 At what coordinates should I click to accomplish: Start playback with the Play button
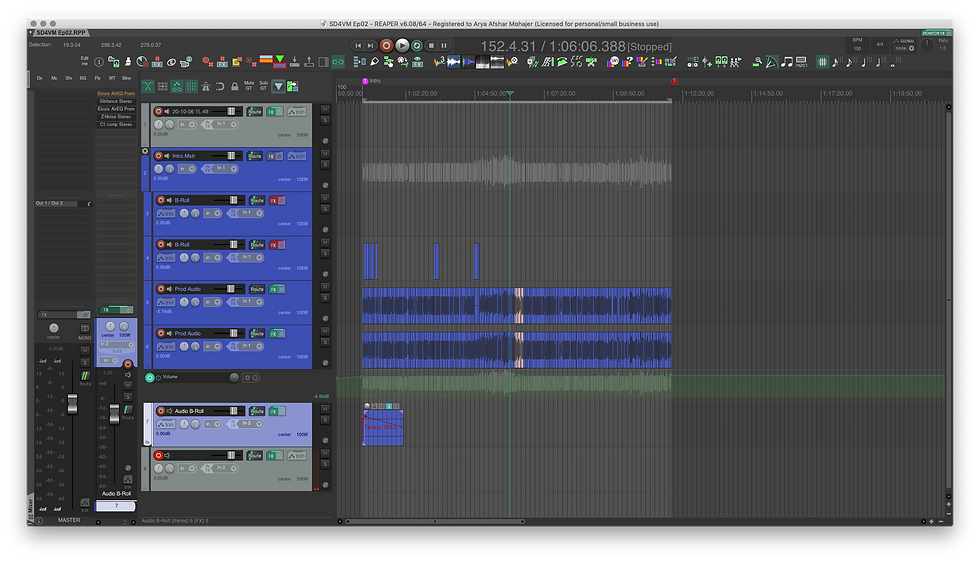402,45
